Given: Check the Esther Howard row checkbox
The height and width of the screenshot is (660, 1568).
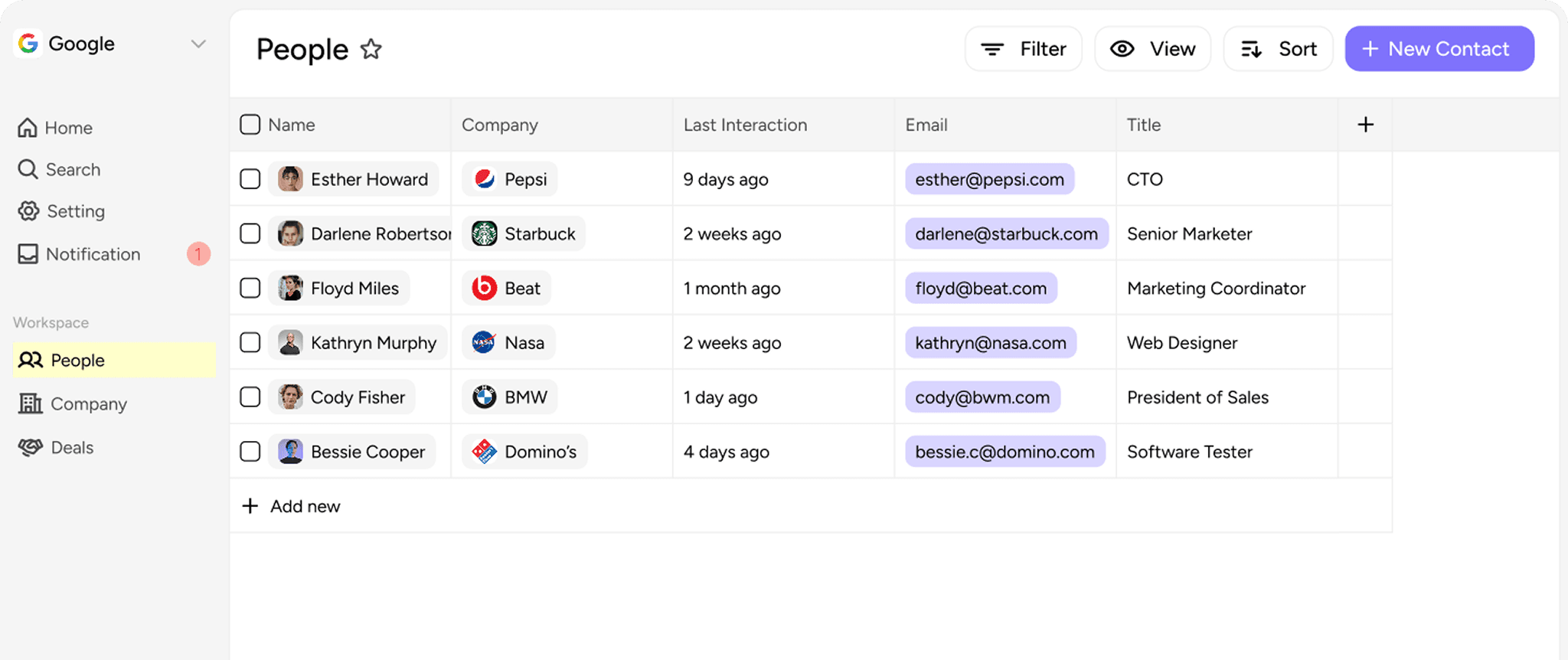Looking at the screenshot, I should pos(250,179).
